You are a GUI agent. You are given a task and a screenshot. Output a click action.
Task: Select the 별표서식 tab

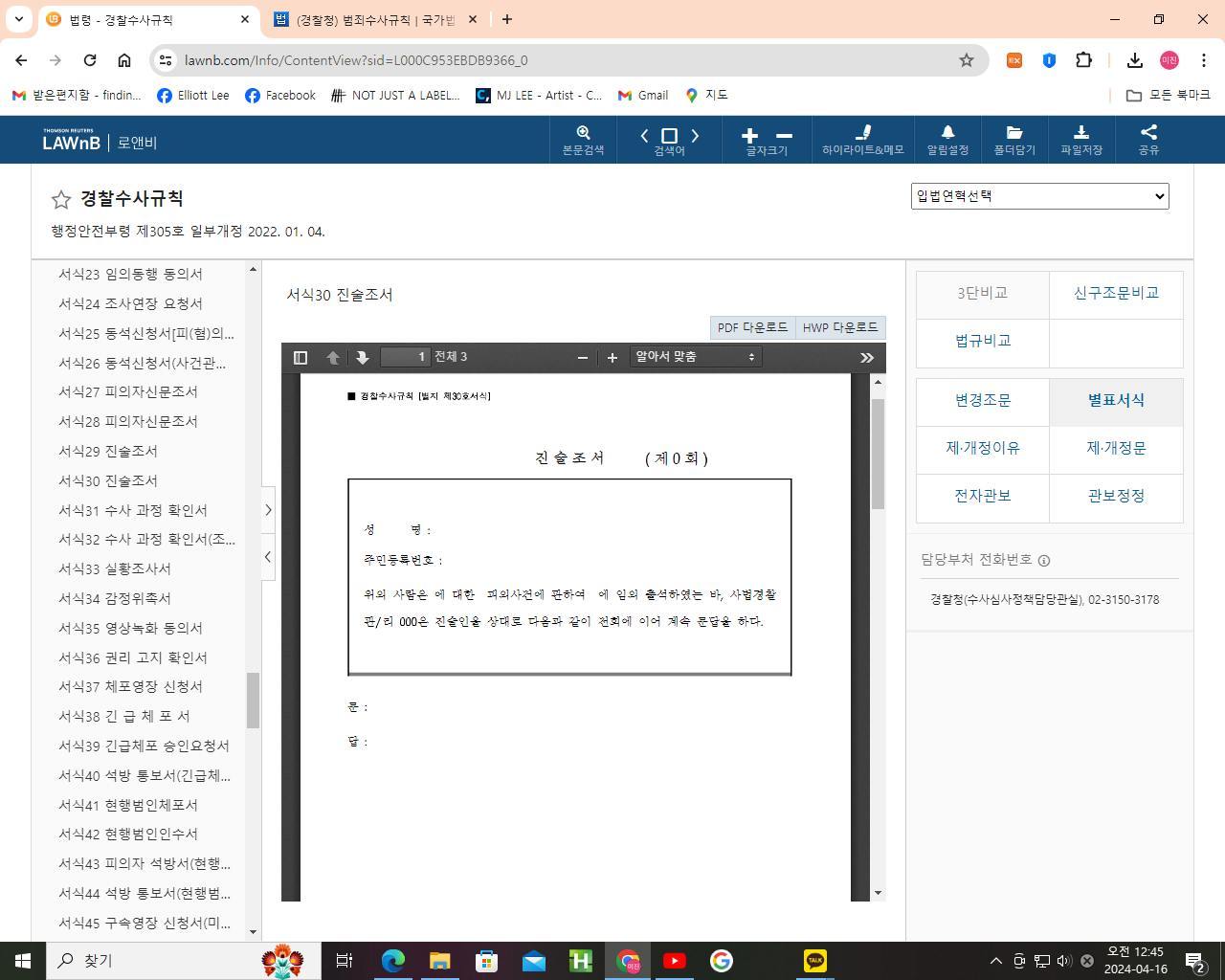pos(1116,401)
